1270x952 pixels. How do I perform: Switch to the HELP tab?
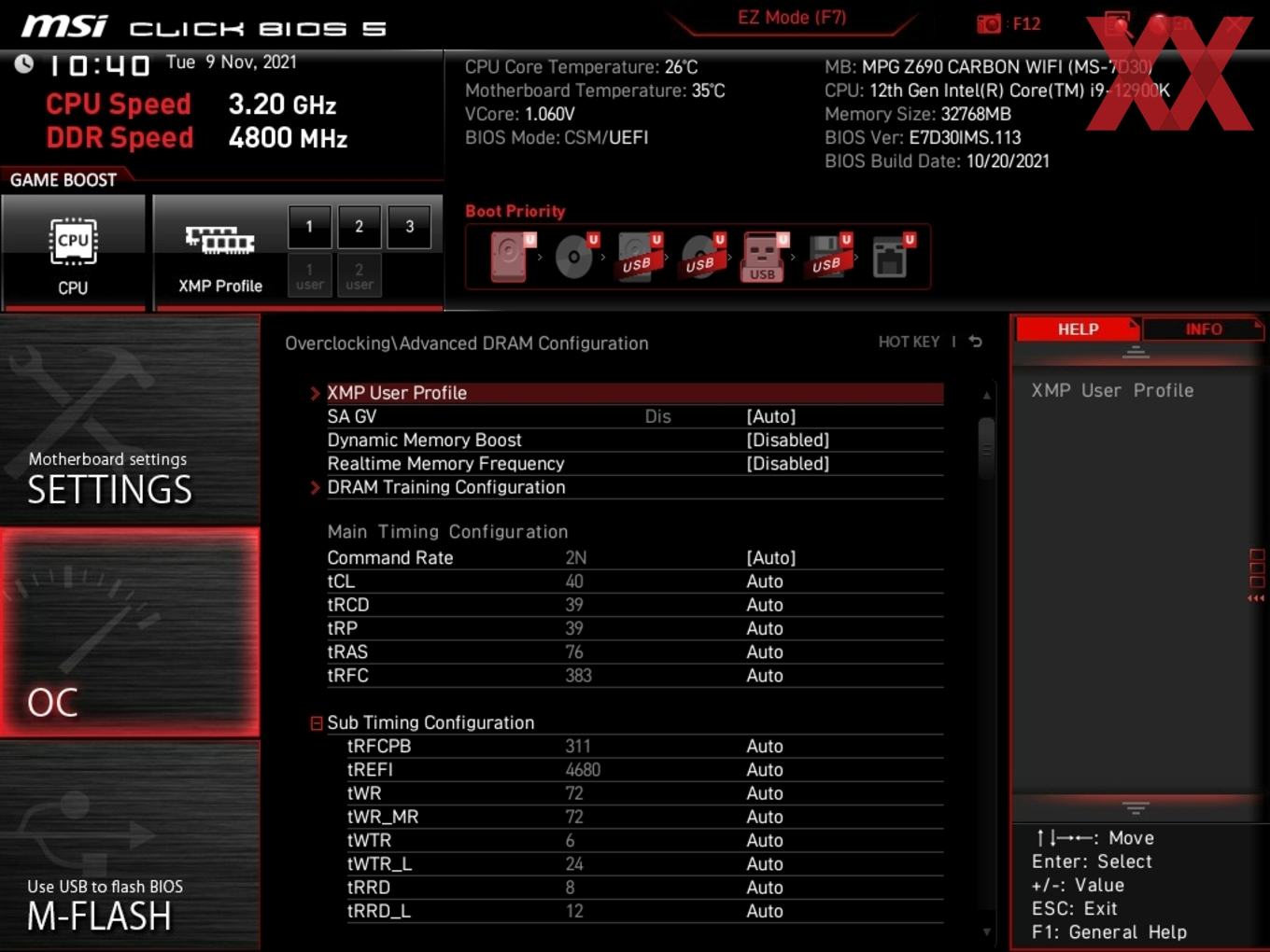[x=1078, y=329]
